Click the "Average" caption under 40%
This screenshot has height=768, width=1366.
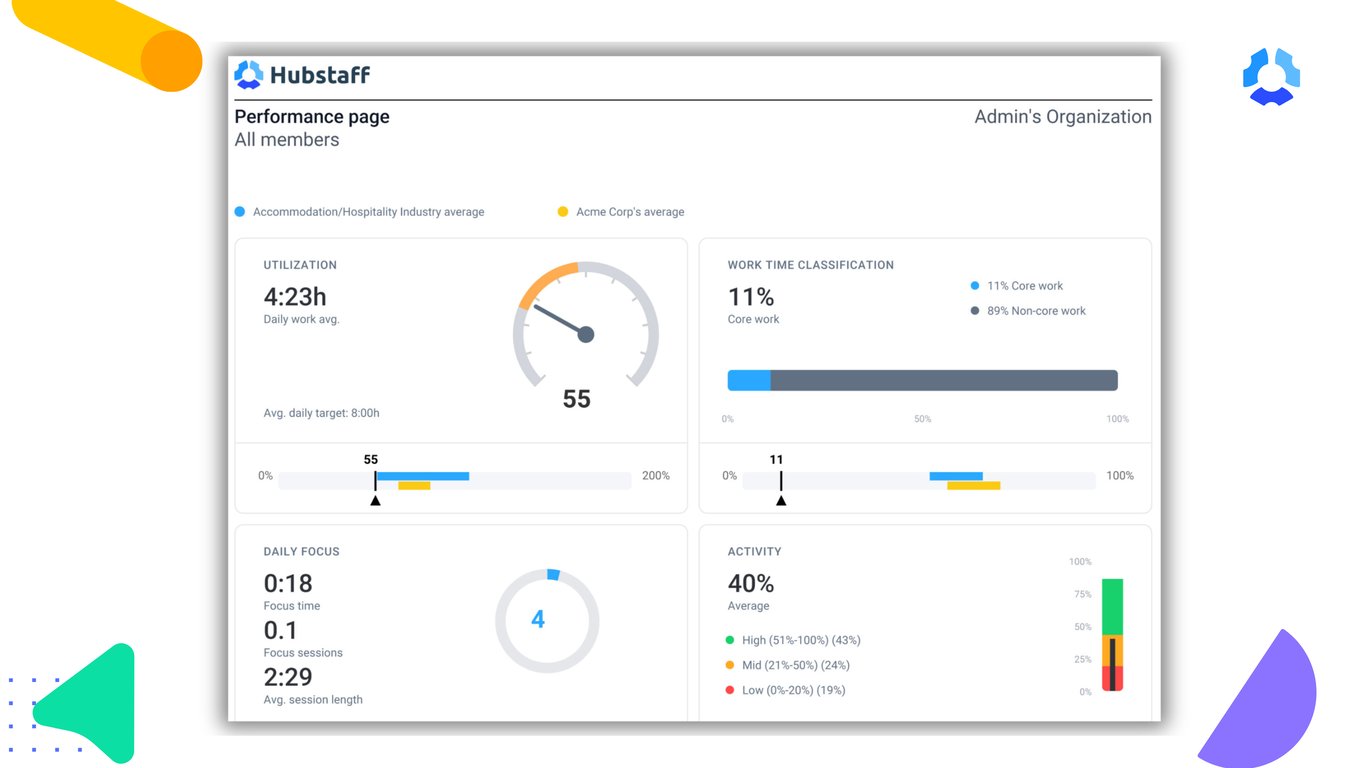coord(749,606)
